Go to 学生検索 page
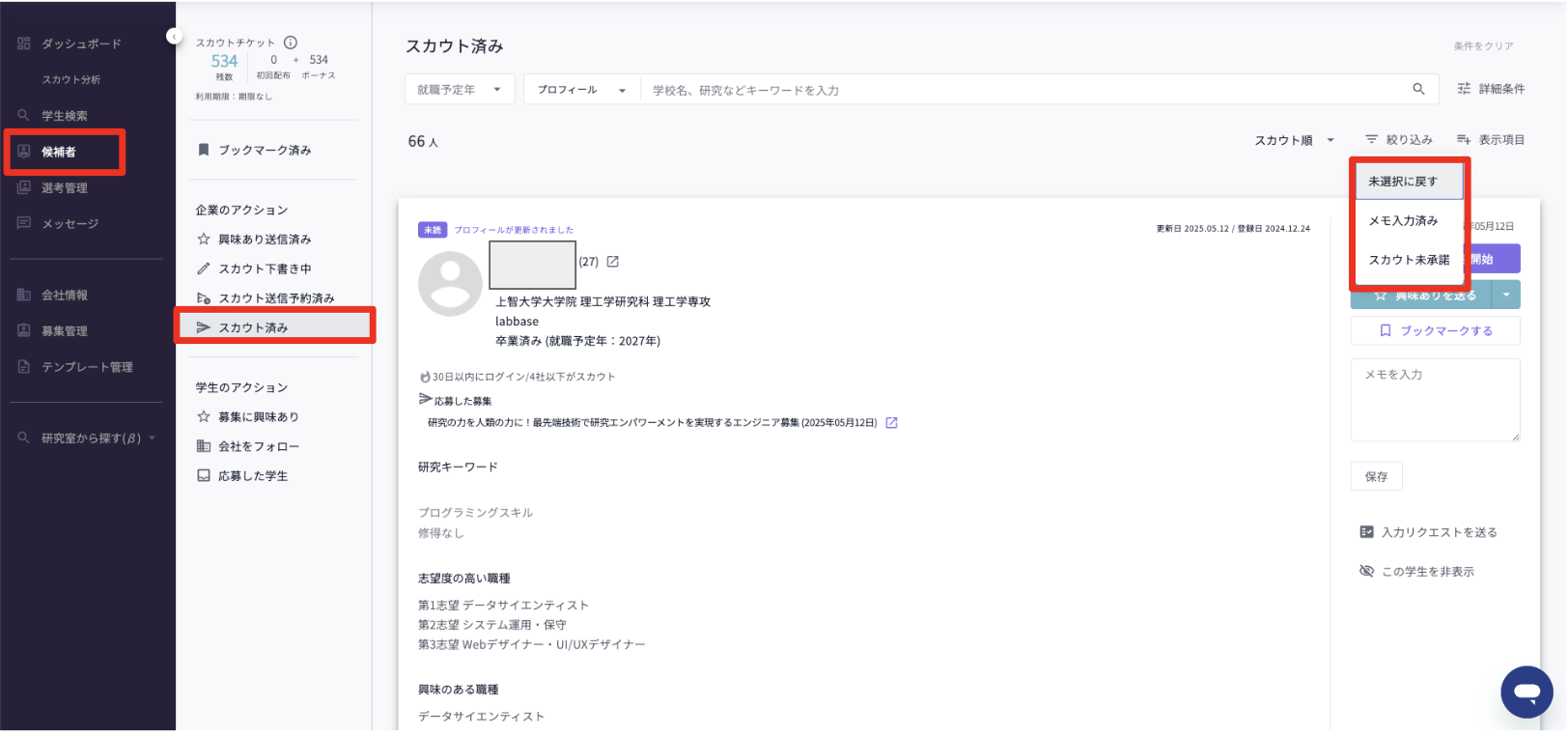This screenshot has width=1568, height=736. [x=65, y=115]
